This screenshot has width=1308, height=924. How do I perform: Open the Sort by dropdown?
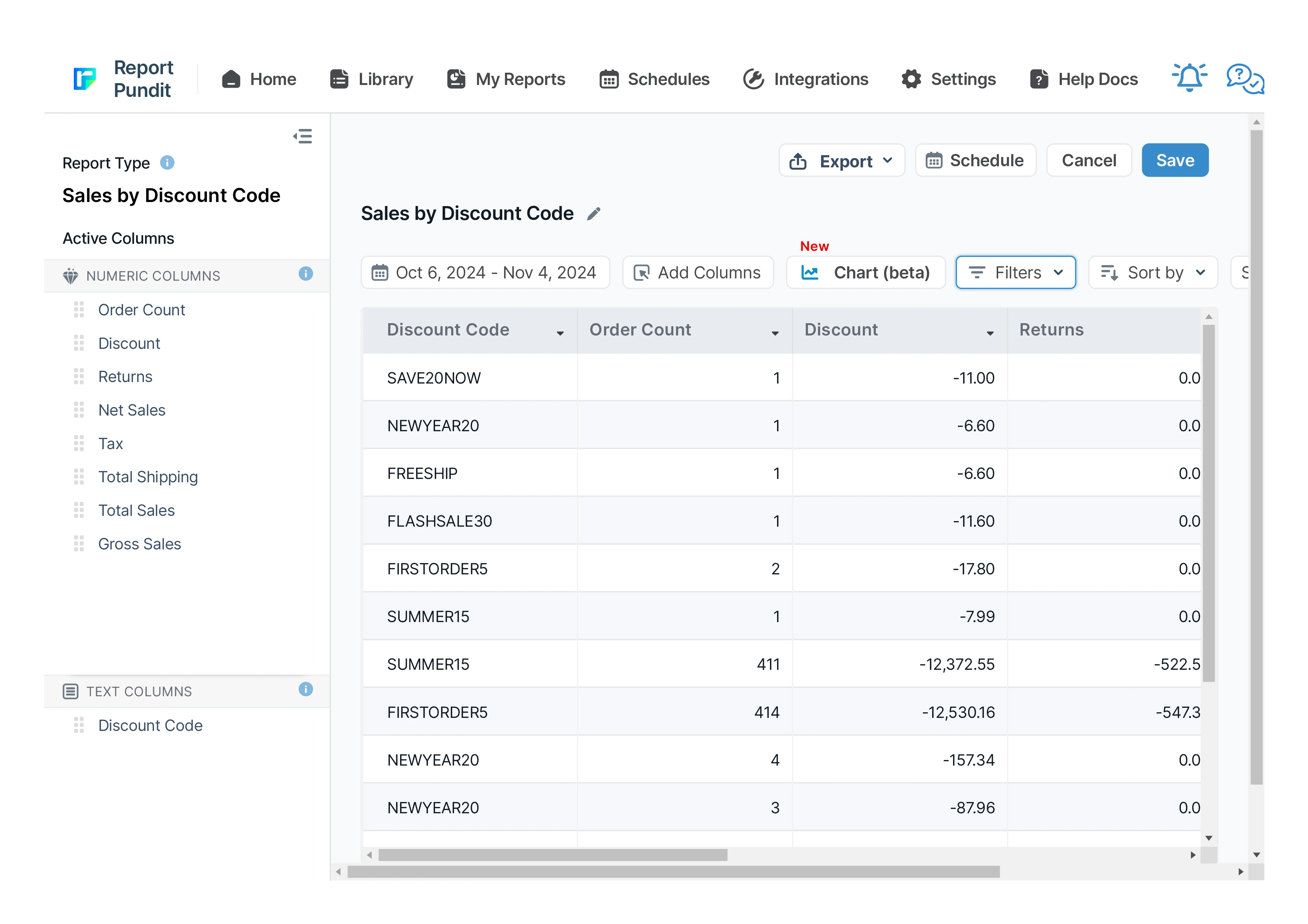pos(1153,273)
